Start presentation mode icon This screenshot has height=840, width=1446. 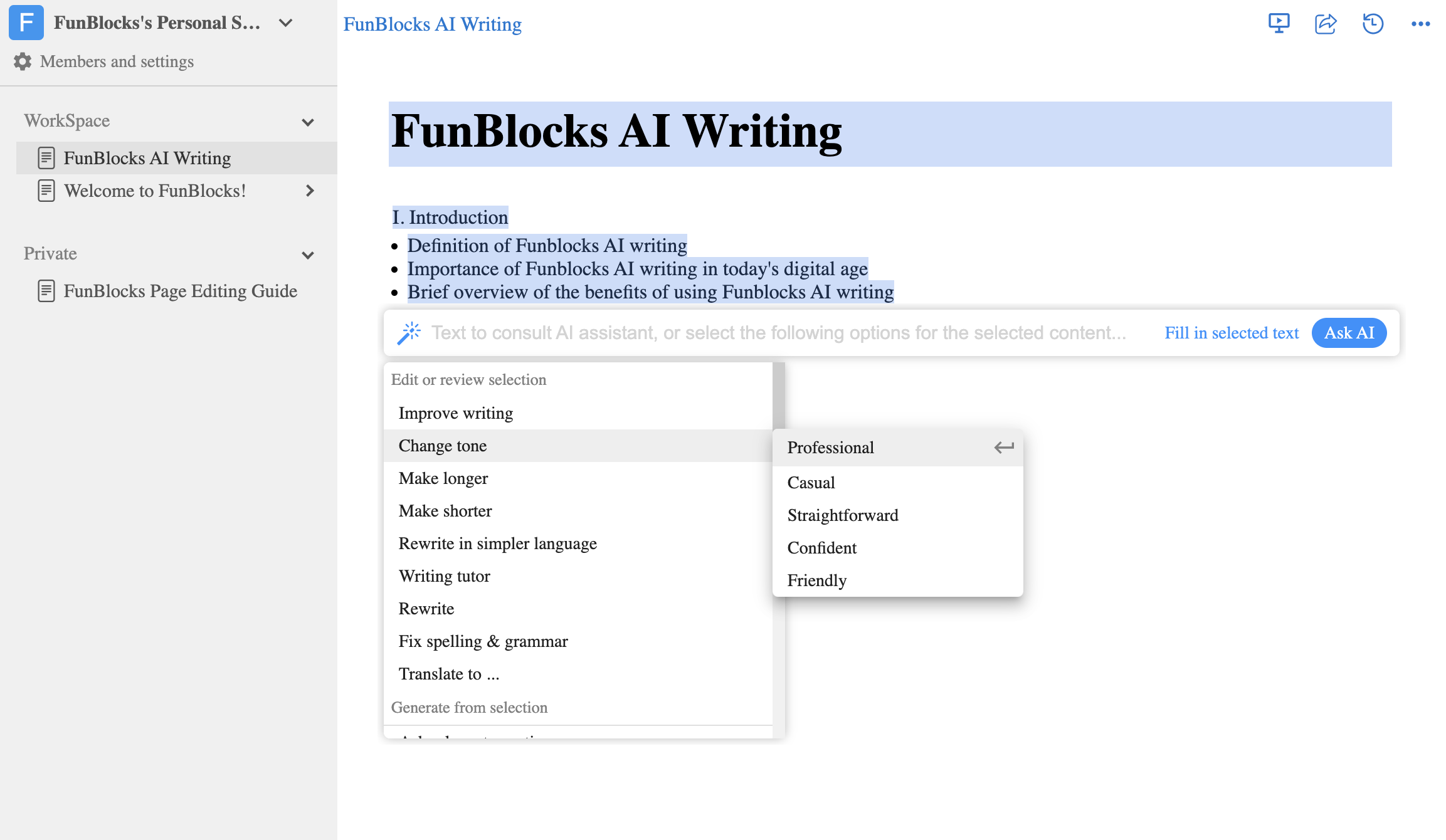tap(1279, 23)
